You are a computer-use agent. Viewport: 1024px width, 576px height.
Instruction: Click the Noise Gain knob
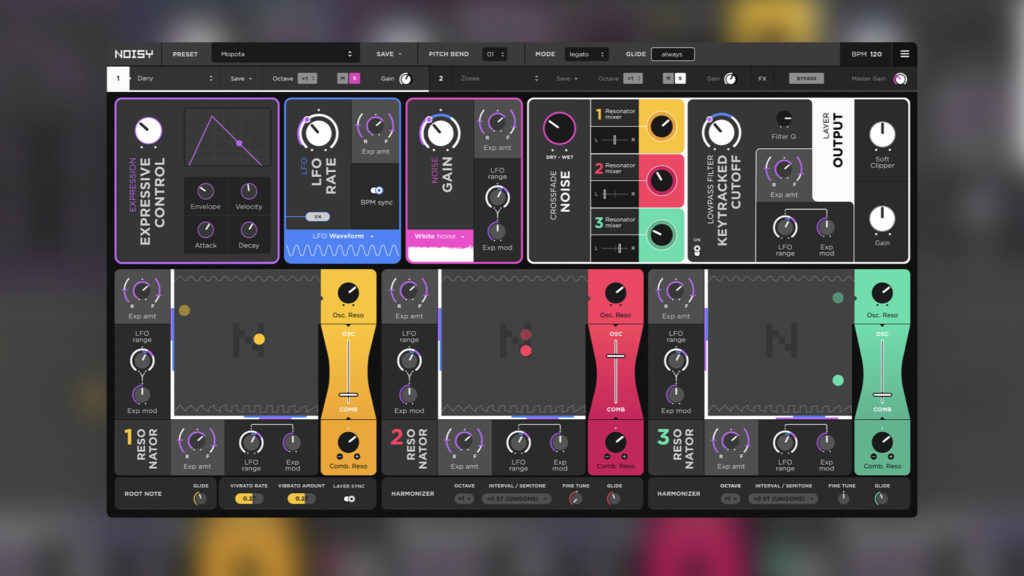click(440, 132)
